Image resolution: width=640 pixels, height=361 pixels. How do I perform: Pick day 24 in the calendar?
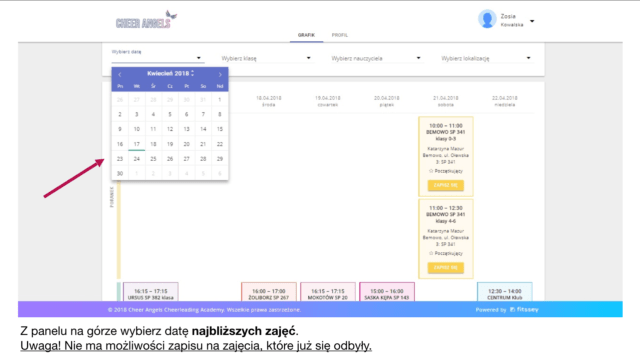137,159
